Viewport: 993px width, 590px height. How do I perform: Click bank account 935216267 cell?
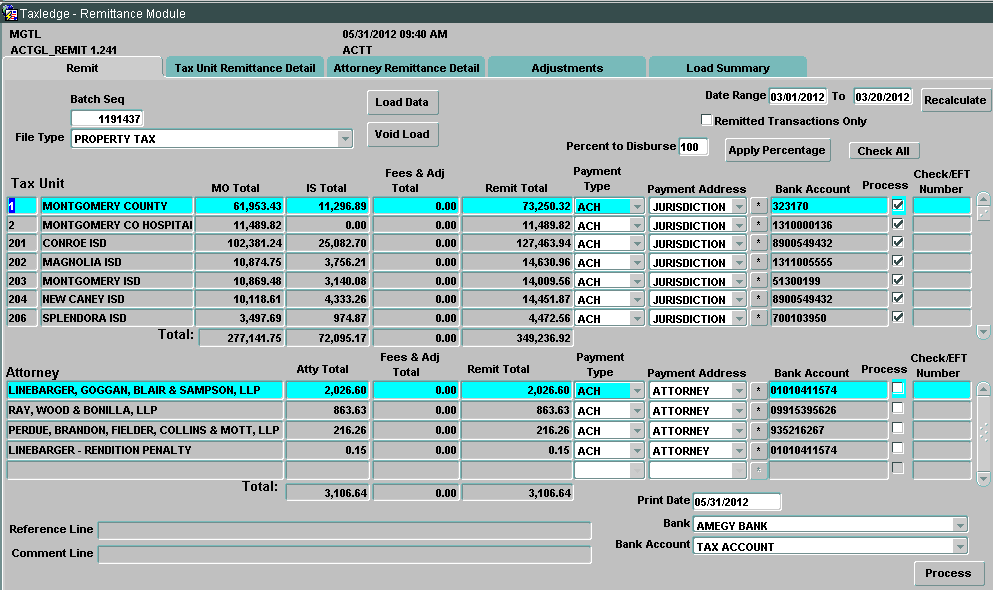pos(828,430)
